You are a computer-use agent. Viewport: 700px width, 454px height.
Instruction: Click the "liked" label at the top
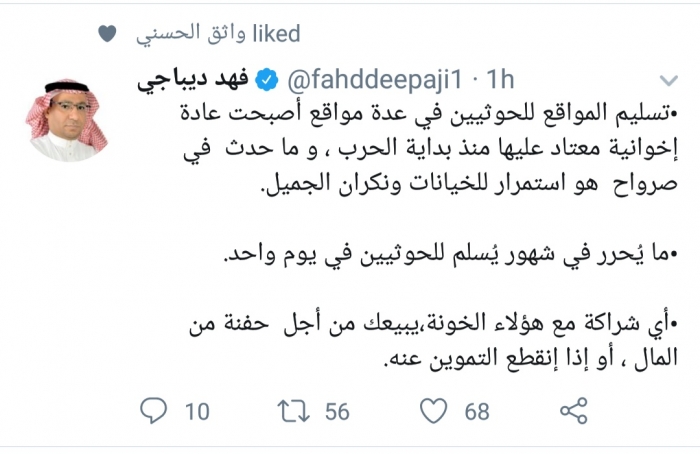click(275, 35)
